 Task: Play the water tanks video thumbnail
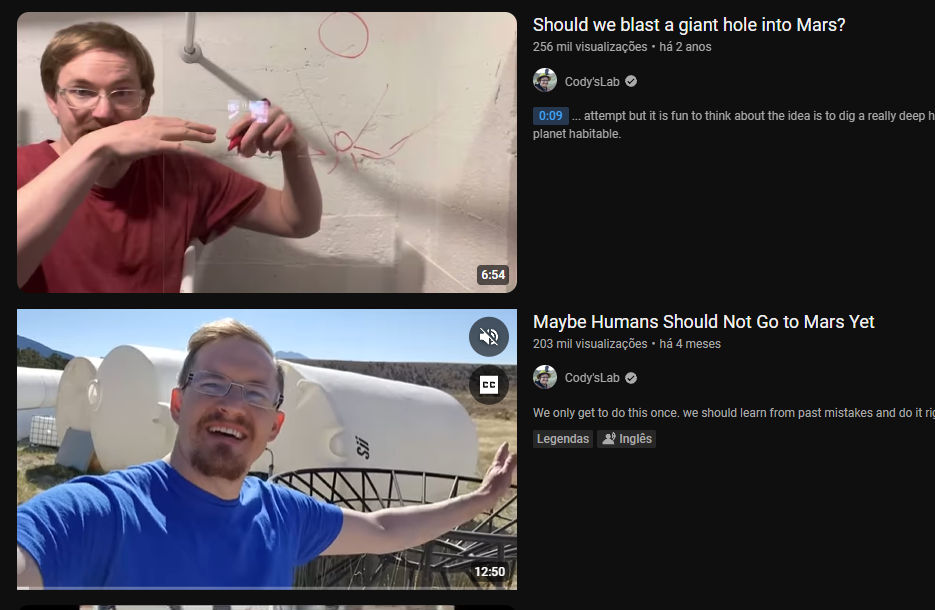[267, 449]
